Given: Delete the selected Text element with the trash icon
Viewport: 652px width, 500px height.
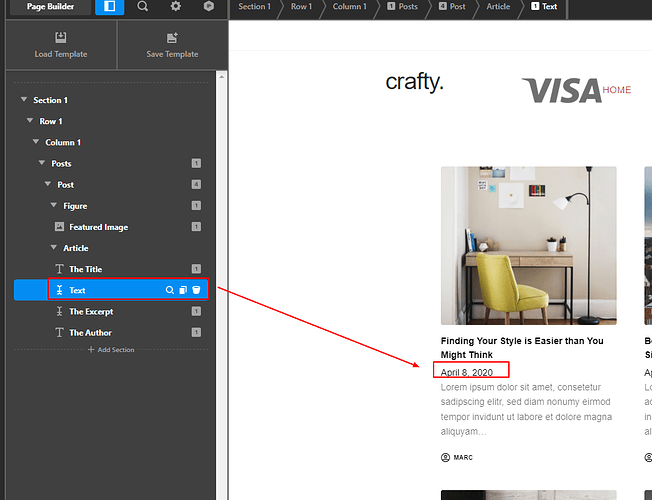Looking at the screenshot, I should tap(196, 290).
